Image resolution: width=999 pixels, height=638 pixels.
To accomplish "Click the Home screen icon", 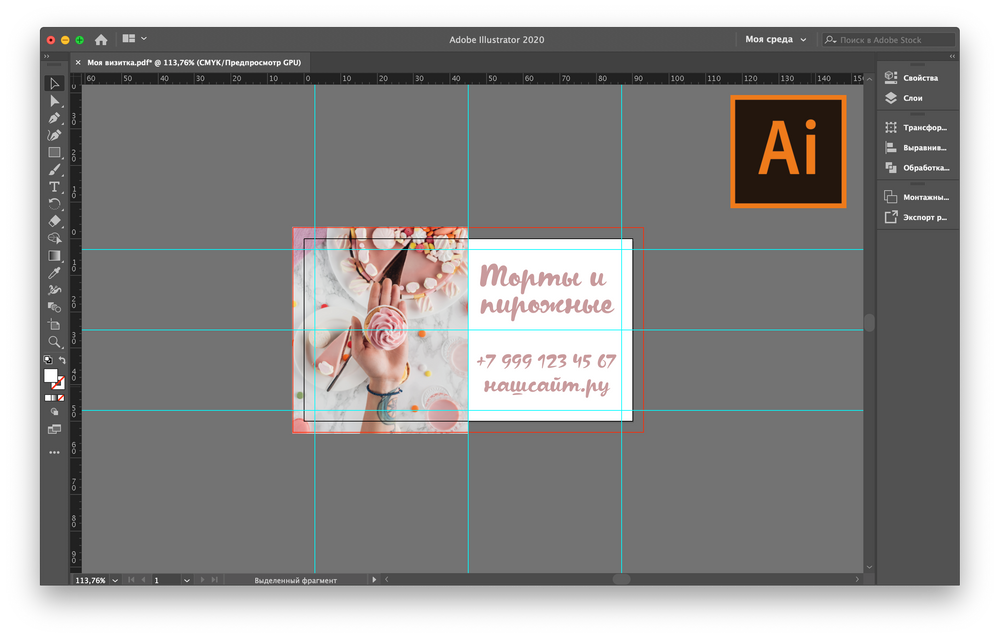I will point(101,40).
